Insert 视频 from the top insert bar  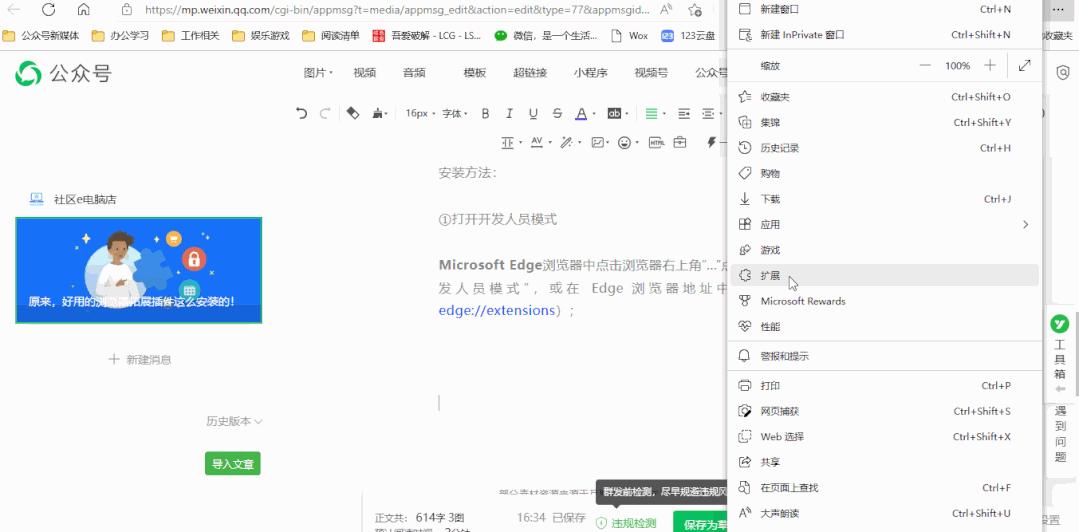click(365, 73)
